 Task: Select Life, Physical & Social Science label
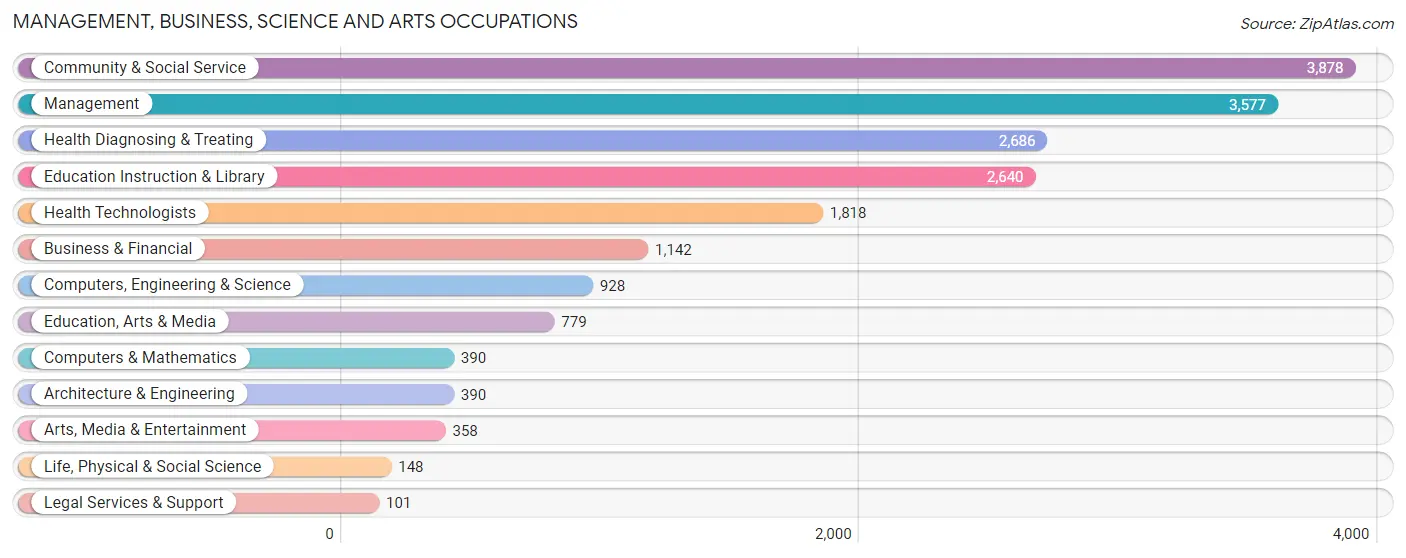click(x=152, y=466)
